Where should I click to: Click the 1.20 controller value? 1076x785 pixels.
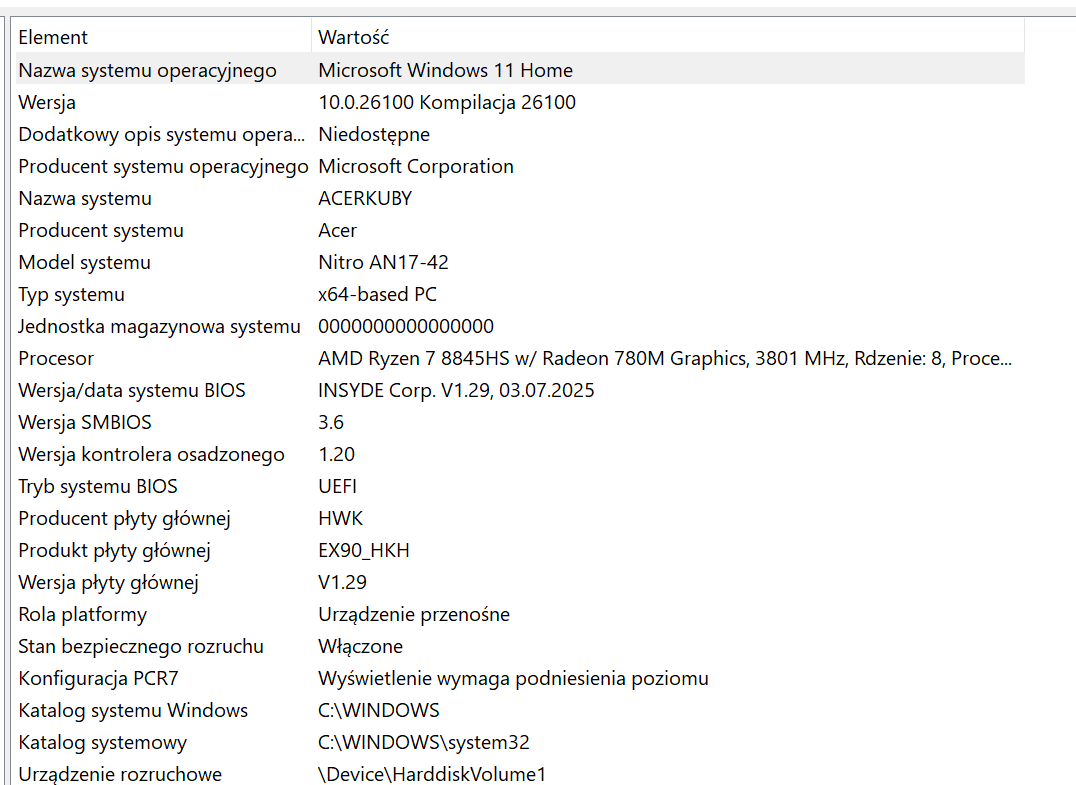pos(336,454)
